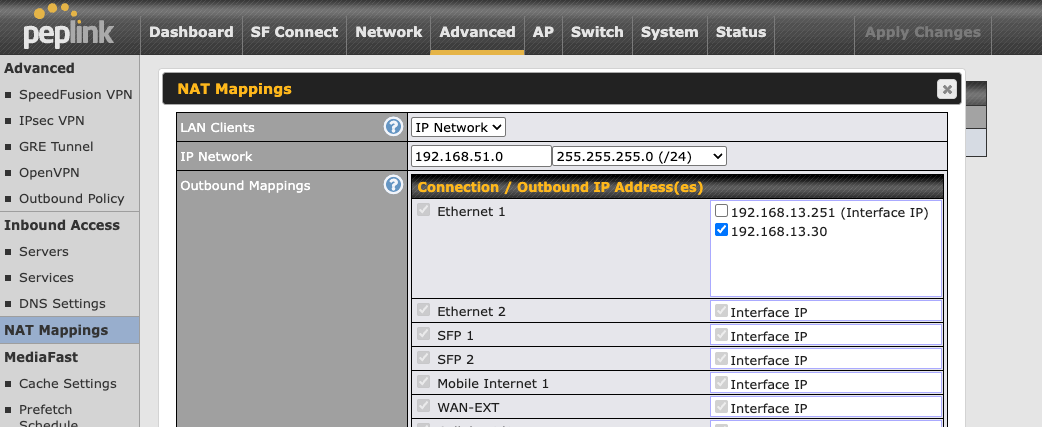Screen dimensions: 1042x427
Task: Switch to the Dashboard tab
Action: (x=191, y=32)
